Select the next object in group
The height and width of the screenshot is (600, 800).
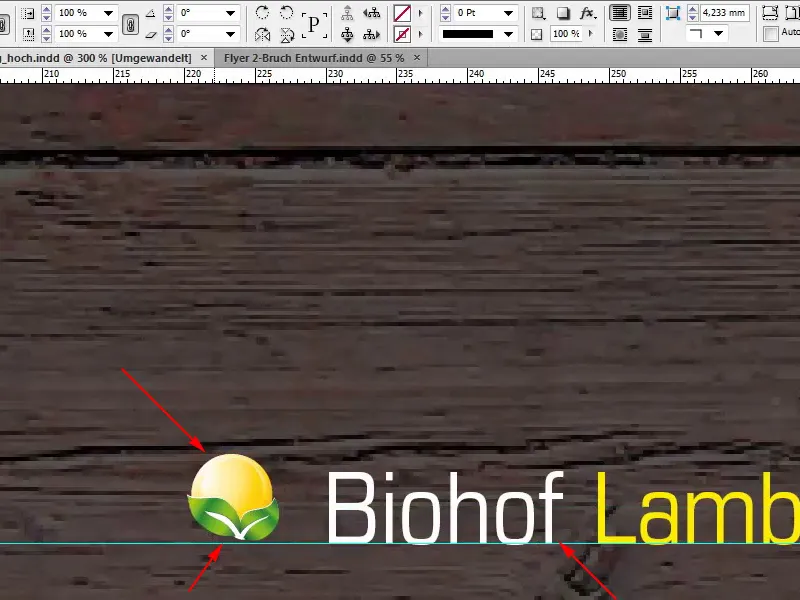[372, 34]
